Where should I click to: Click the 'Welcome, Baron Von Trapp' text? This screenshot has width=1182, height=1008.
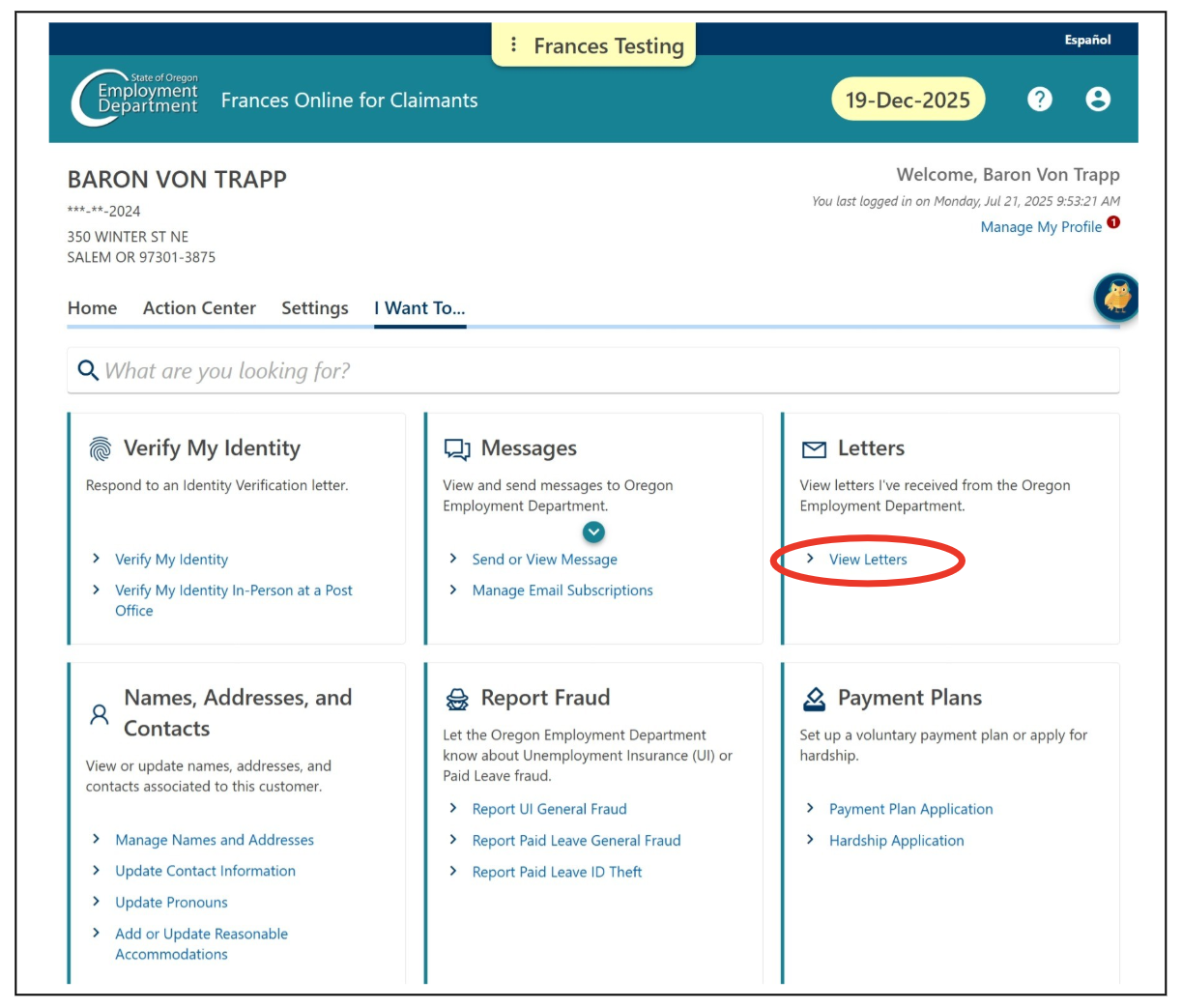[x=1008, y=175]
